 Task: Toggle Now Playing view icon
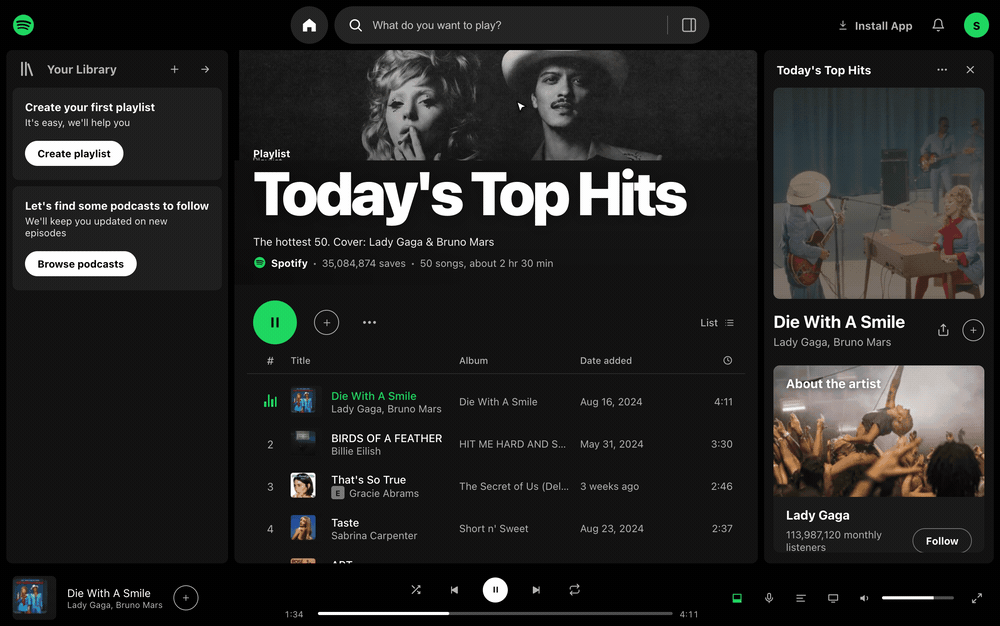[x=737, y=598]
